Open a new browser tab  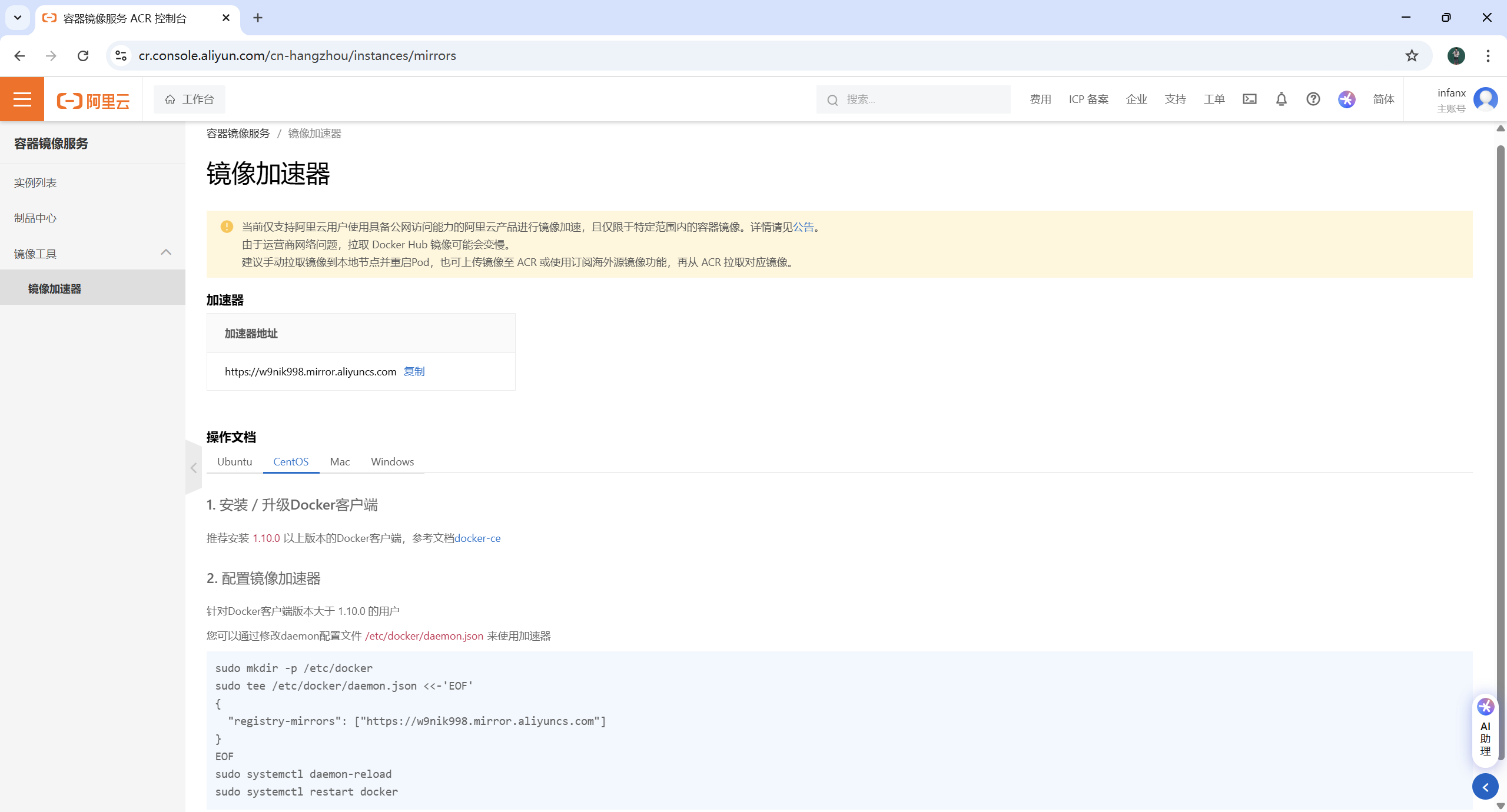258,18
